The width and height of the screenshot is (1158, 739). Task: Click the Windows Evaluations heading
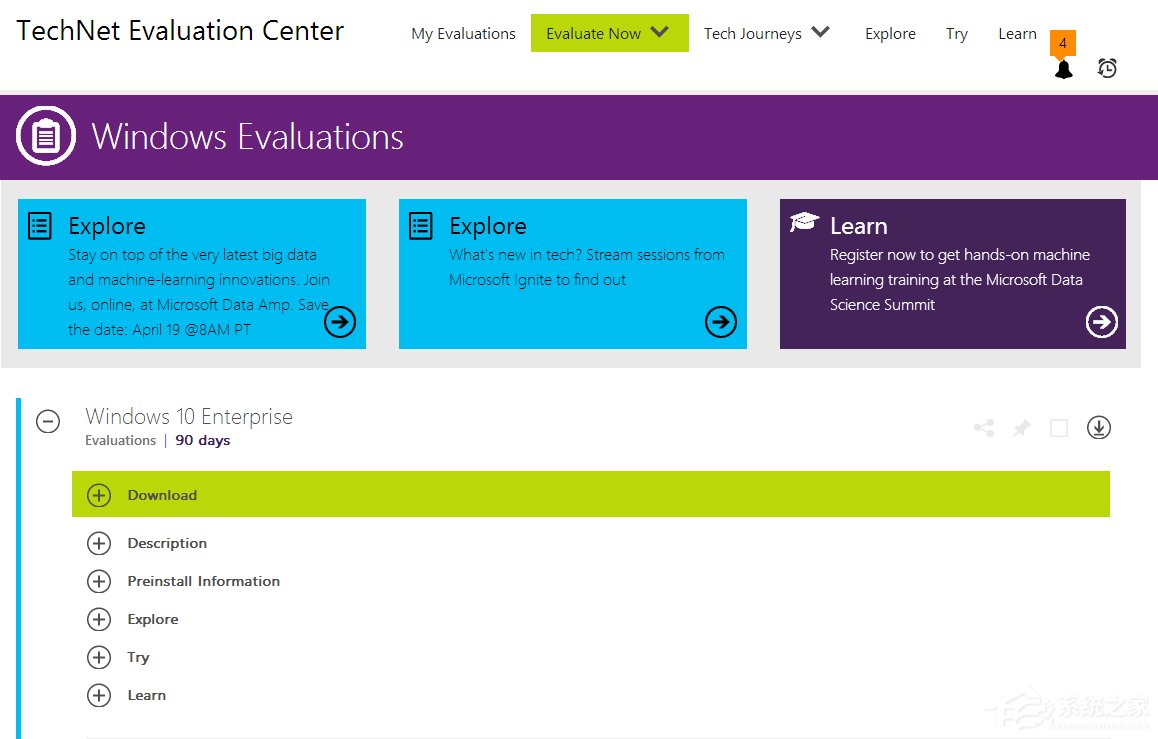pos(247,137)
